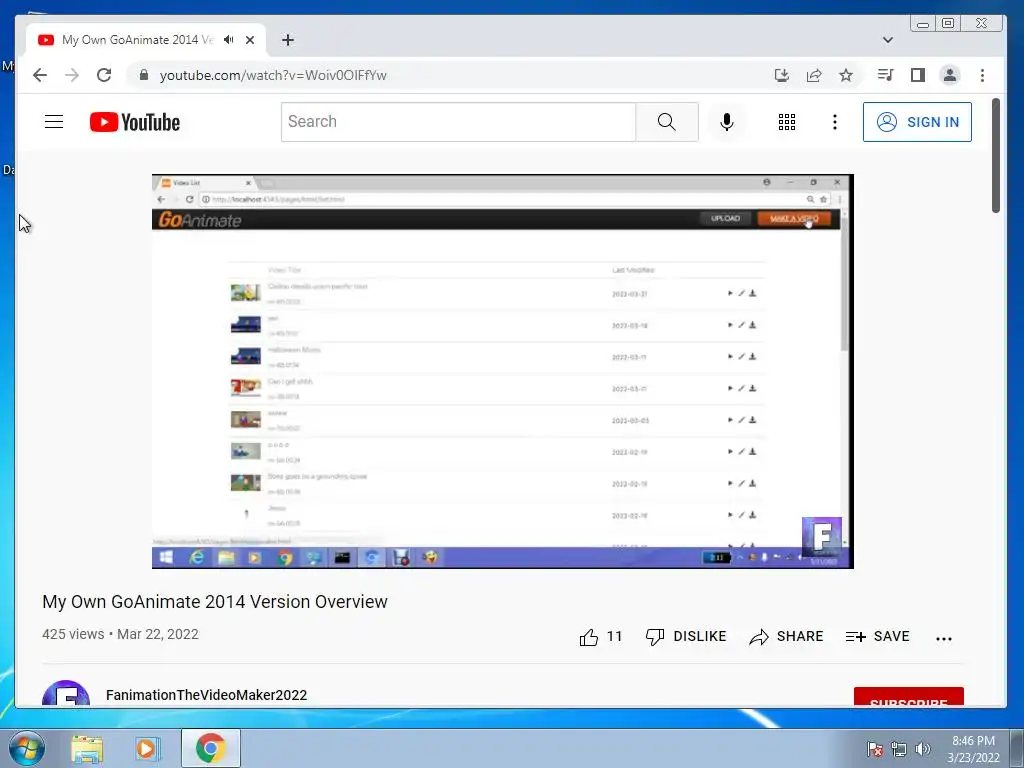Click the SIGN IN button
The width and height of the screenshot is (1024, 768).
[917, 122]
